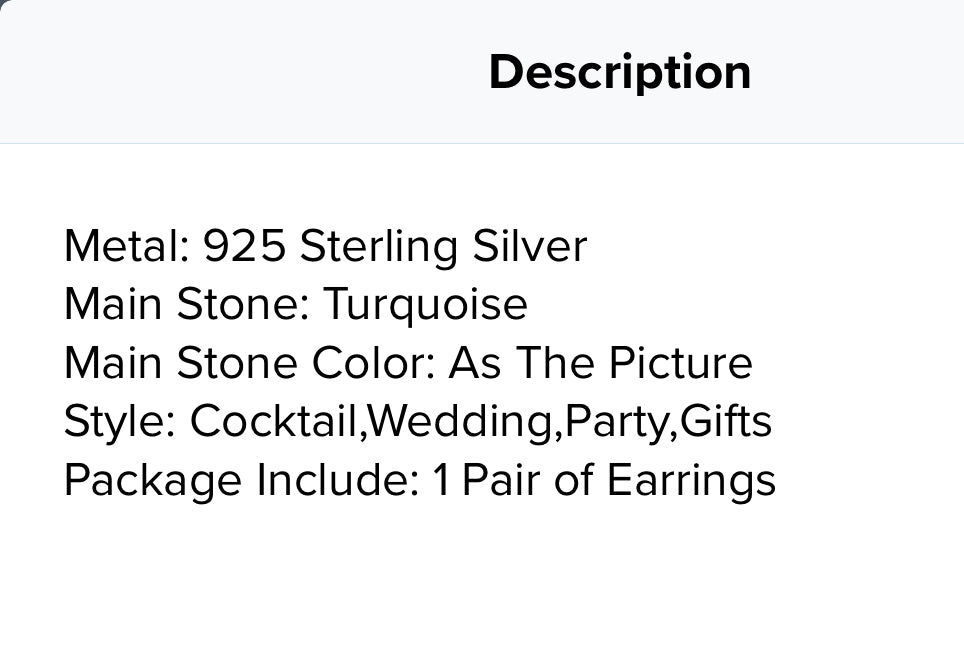Click the "Turquoise" stone value

[425, 304]
